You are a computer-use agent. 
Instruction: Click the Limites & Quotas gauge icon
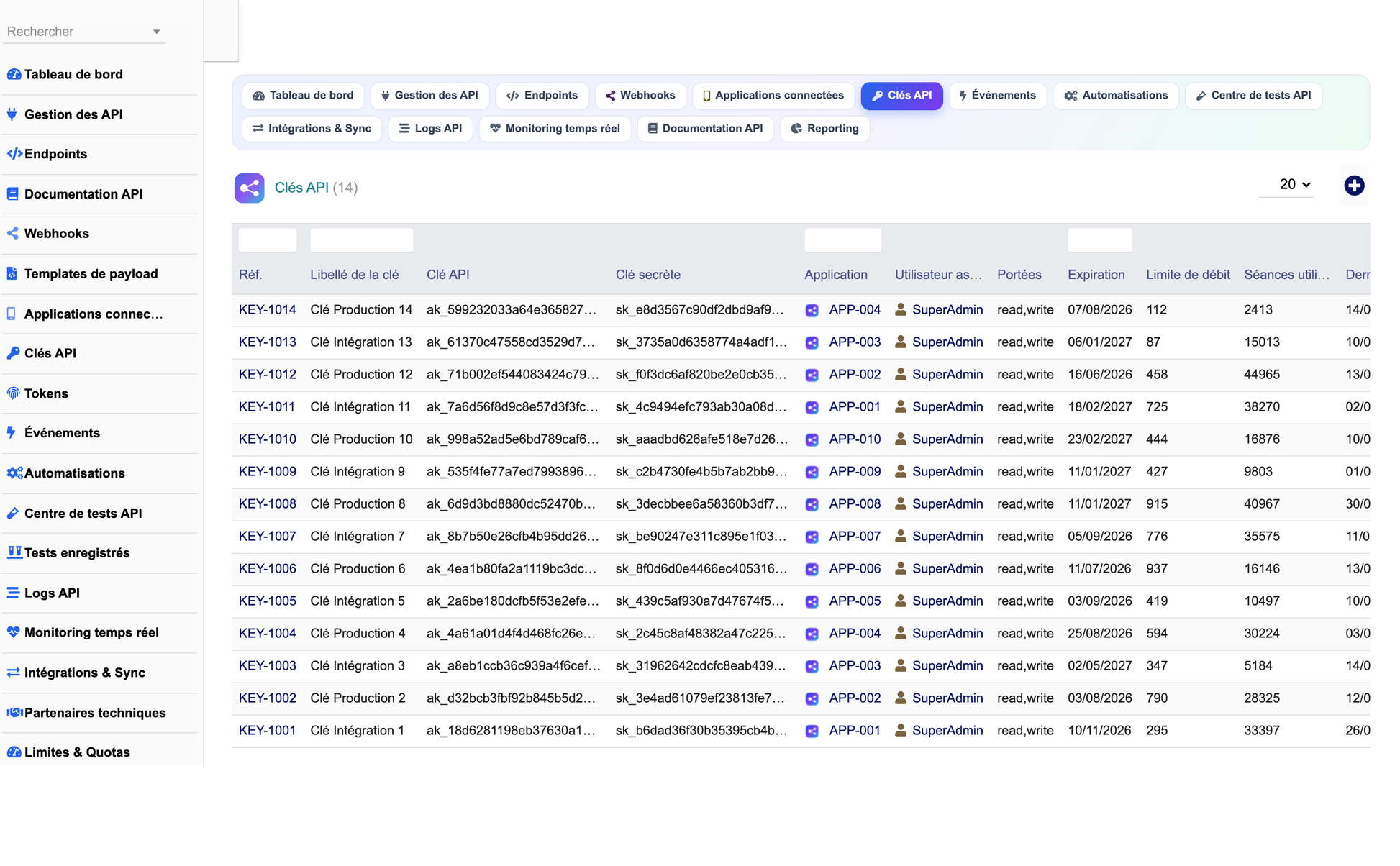tap(14, 752)
